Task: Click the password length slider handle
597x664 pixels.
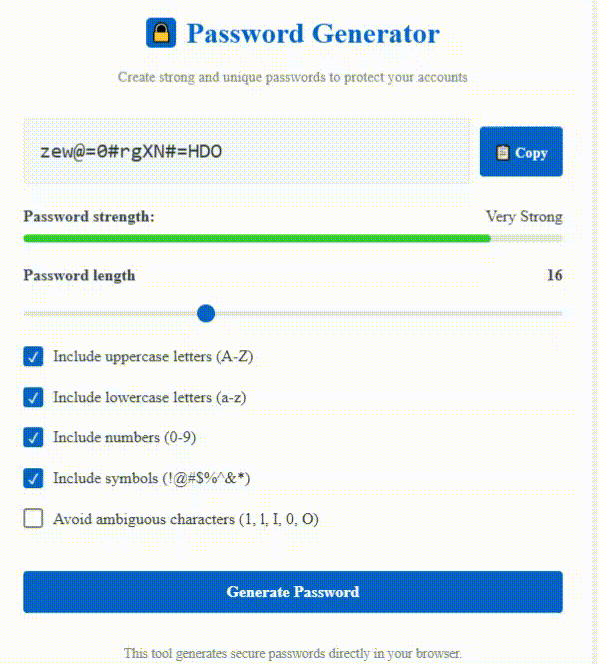Action: coord(206,313)
